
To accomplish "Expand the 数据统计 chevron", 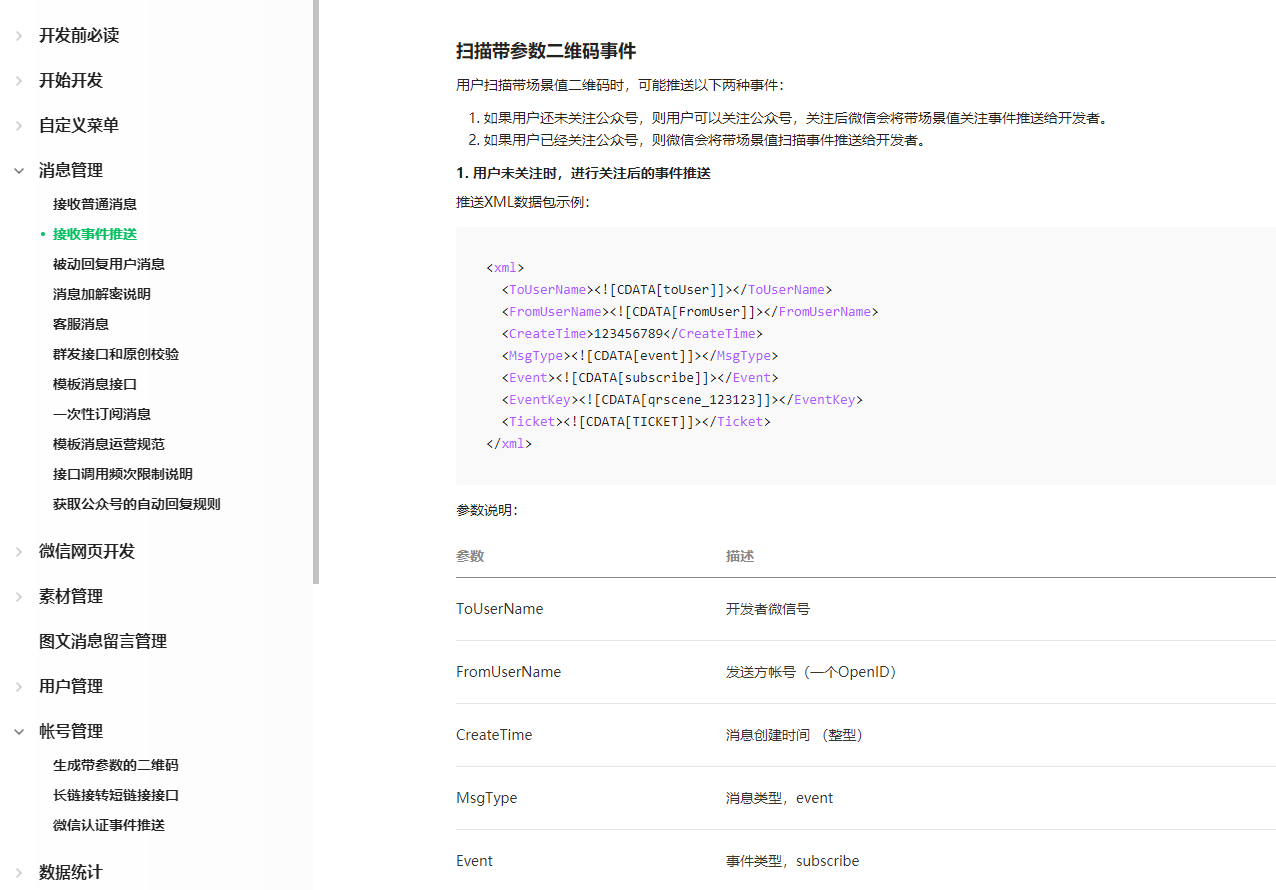I will tap(19, 873).
